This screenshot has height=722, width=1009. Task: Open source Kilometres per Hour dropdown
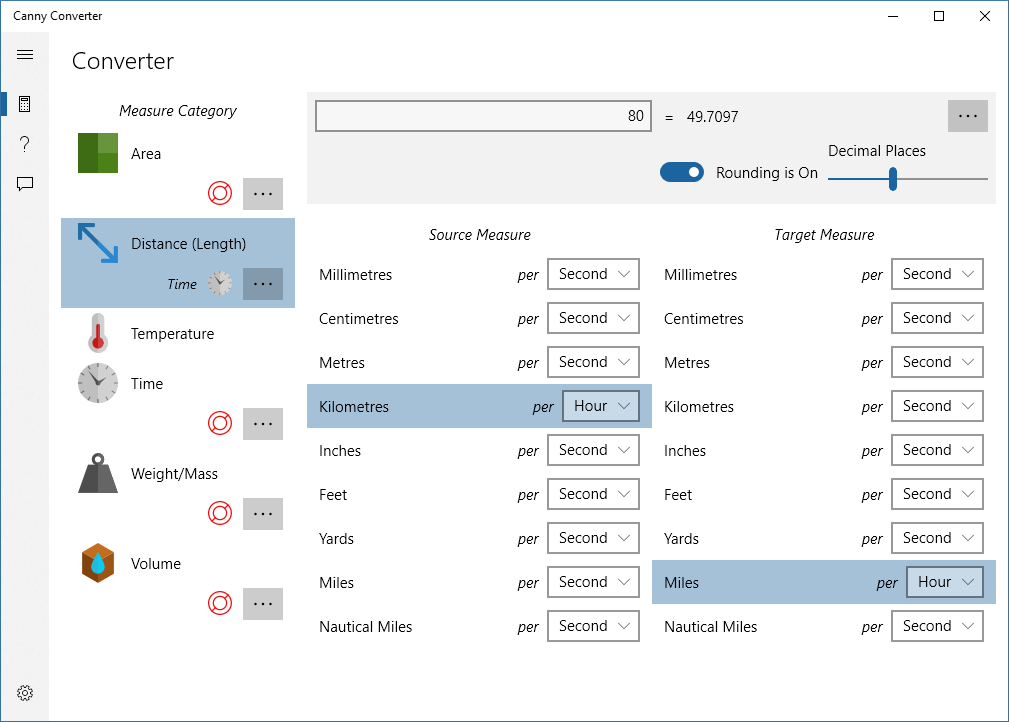601,406
